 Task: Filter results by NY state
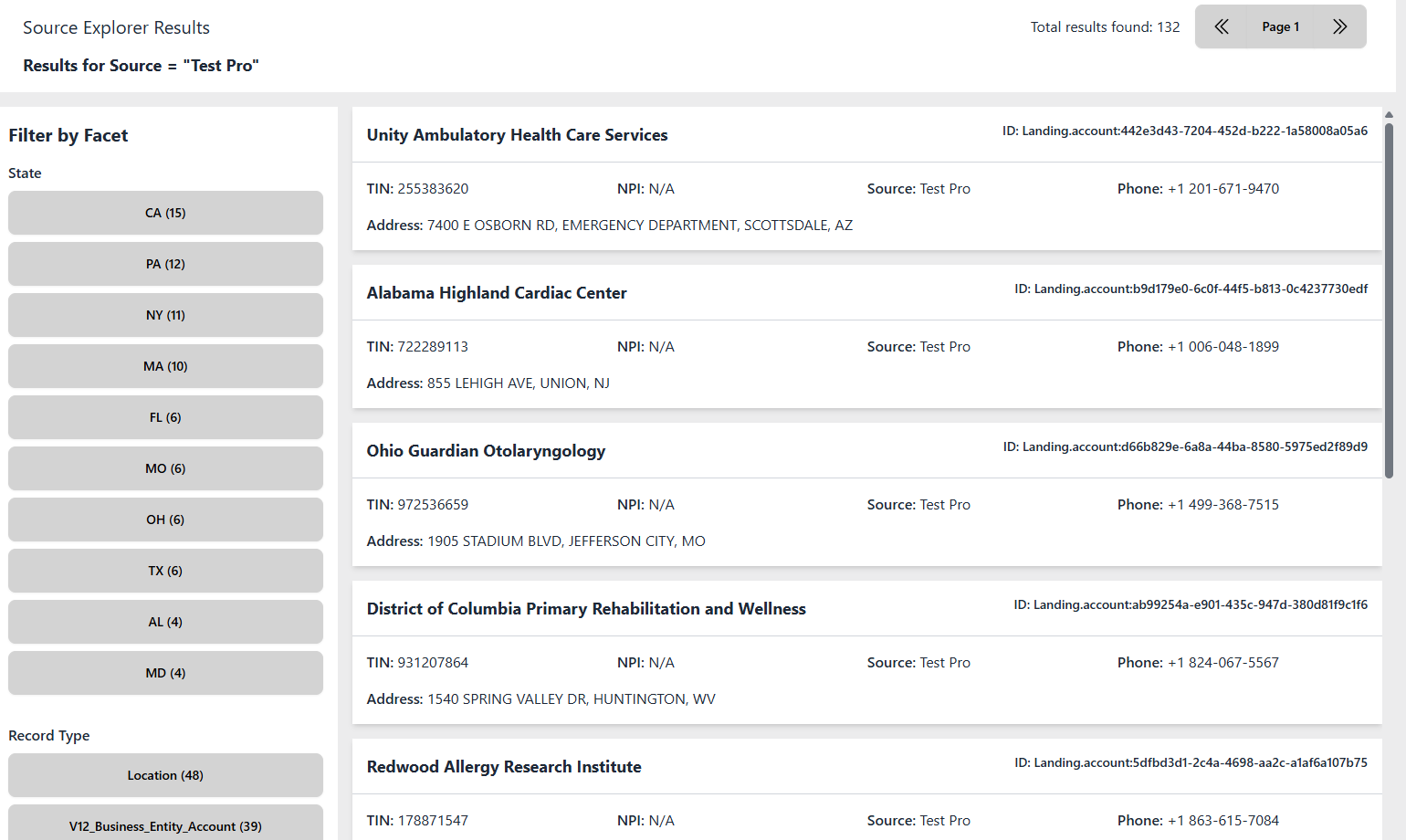tap(165, 315)
